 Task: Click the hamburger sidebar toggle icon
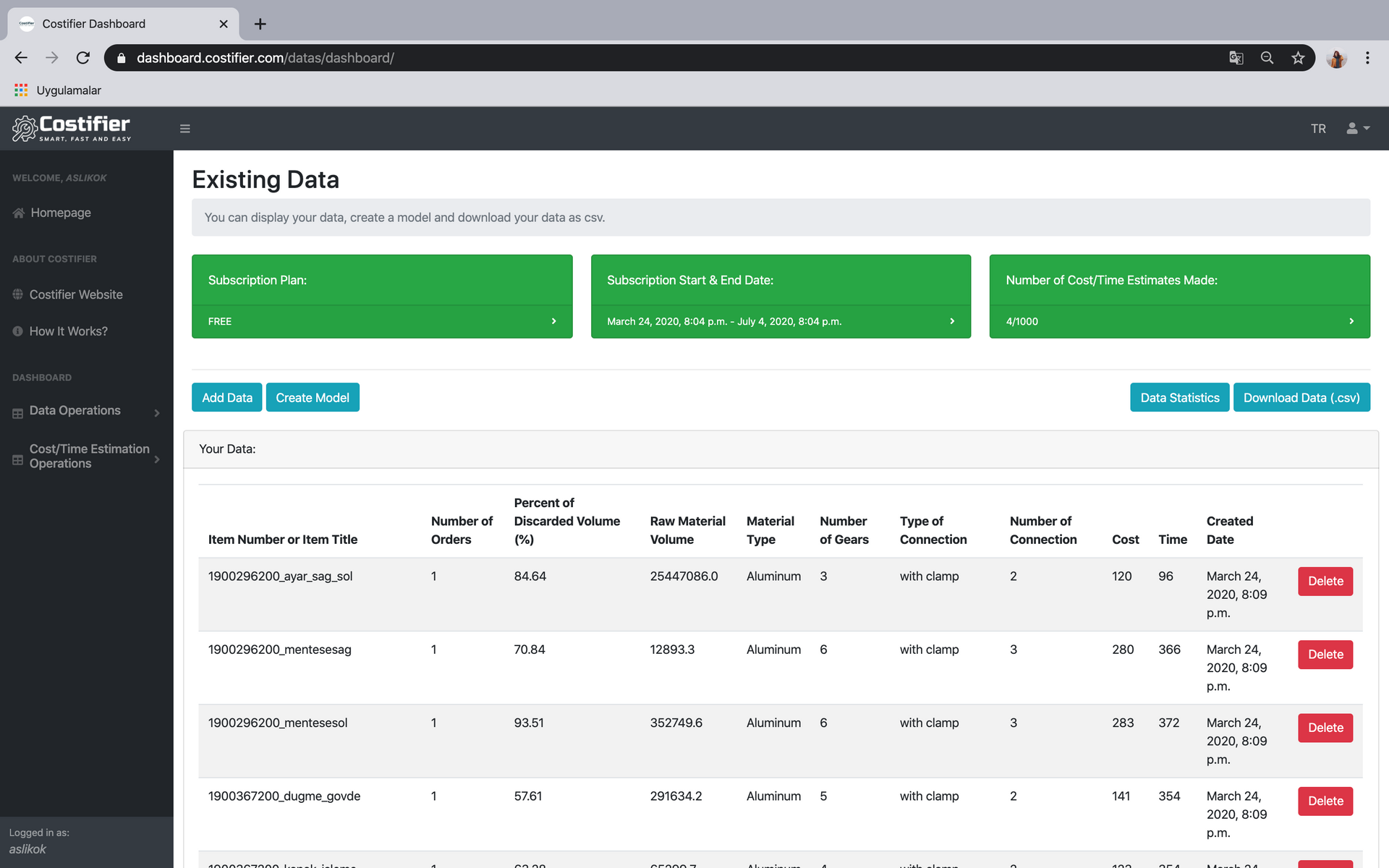pos(185,129)
